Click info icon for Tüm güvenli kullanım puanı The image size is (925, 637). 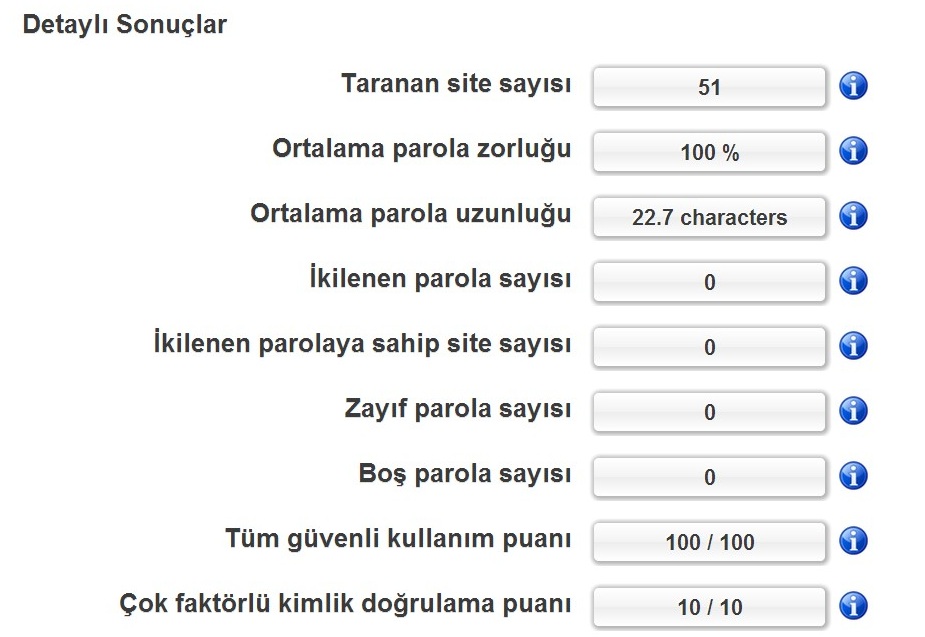(x=853, y=541)
